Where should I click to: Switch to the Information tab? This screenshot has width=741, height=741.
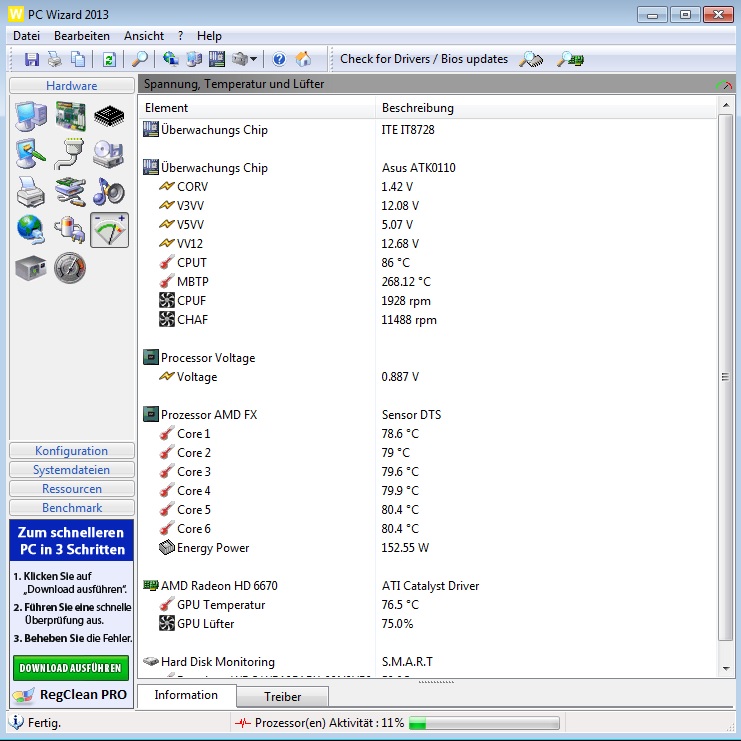tap(186, 695)
